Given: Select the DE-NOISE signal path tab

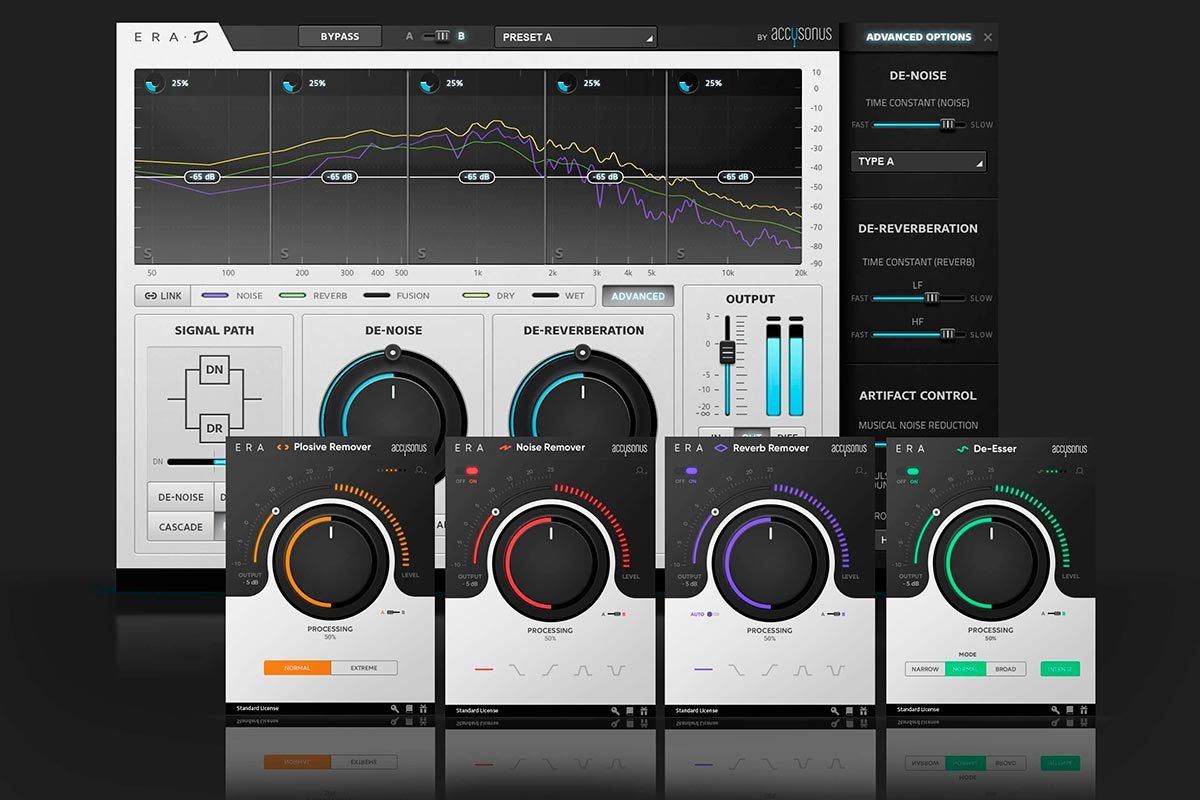Looking at the screenshot, I should click(x=181, y=497).
